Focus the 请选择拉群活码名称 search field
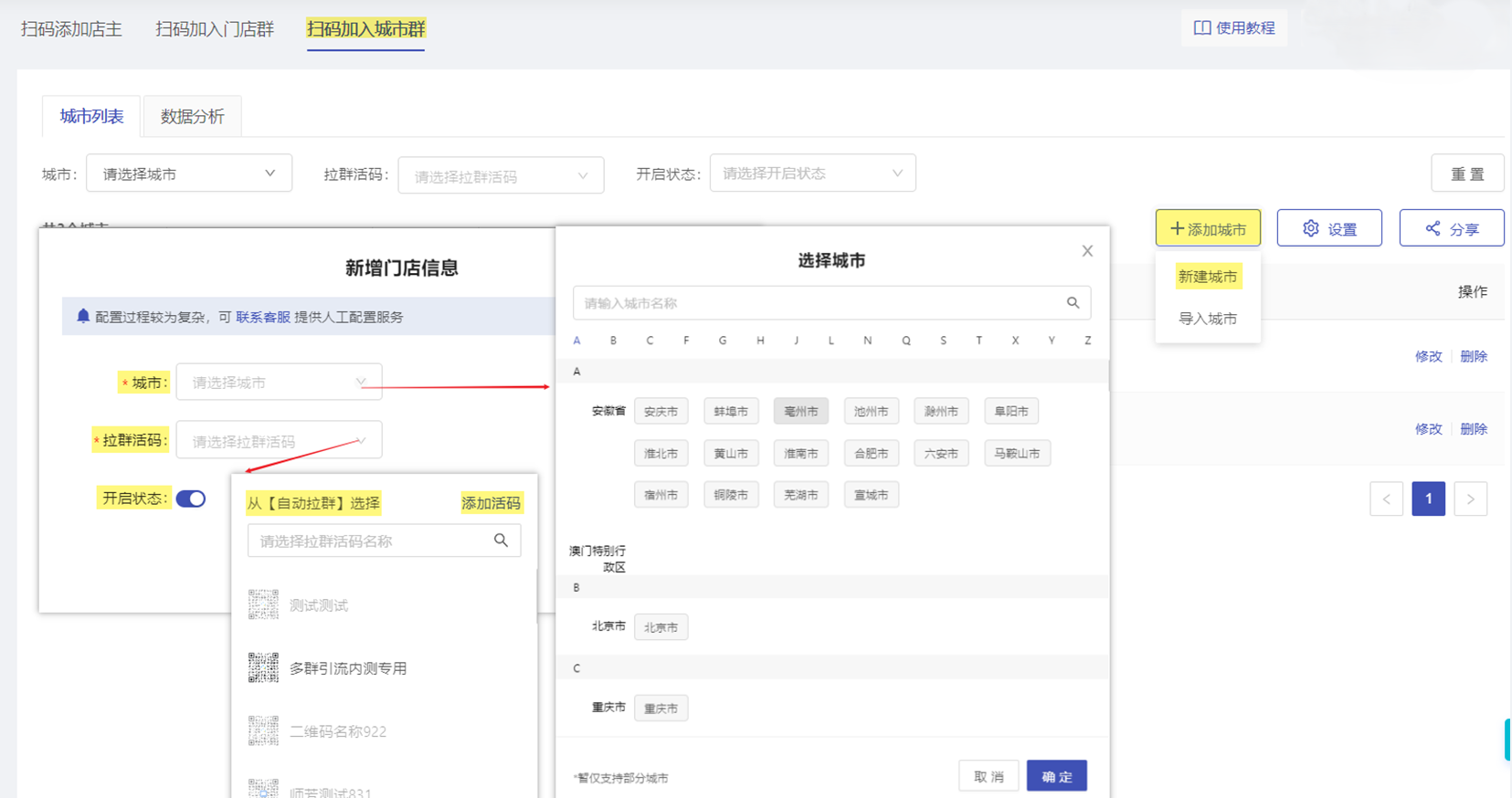This screenshot has width=1512, height=798. (x=384, y=541)
